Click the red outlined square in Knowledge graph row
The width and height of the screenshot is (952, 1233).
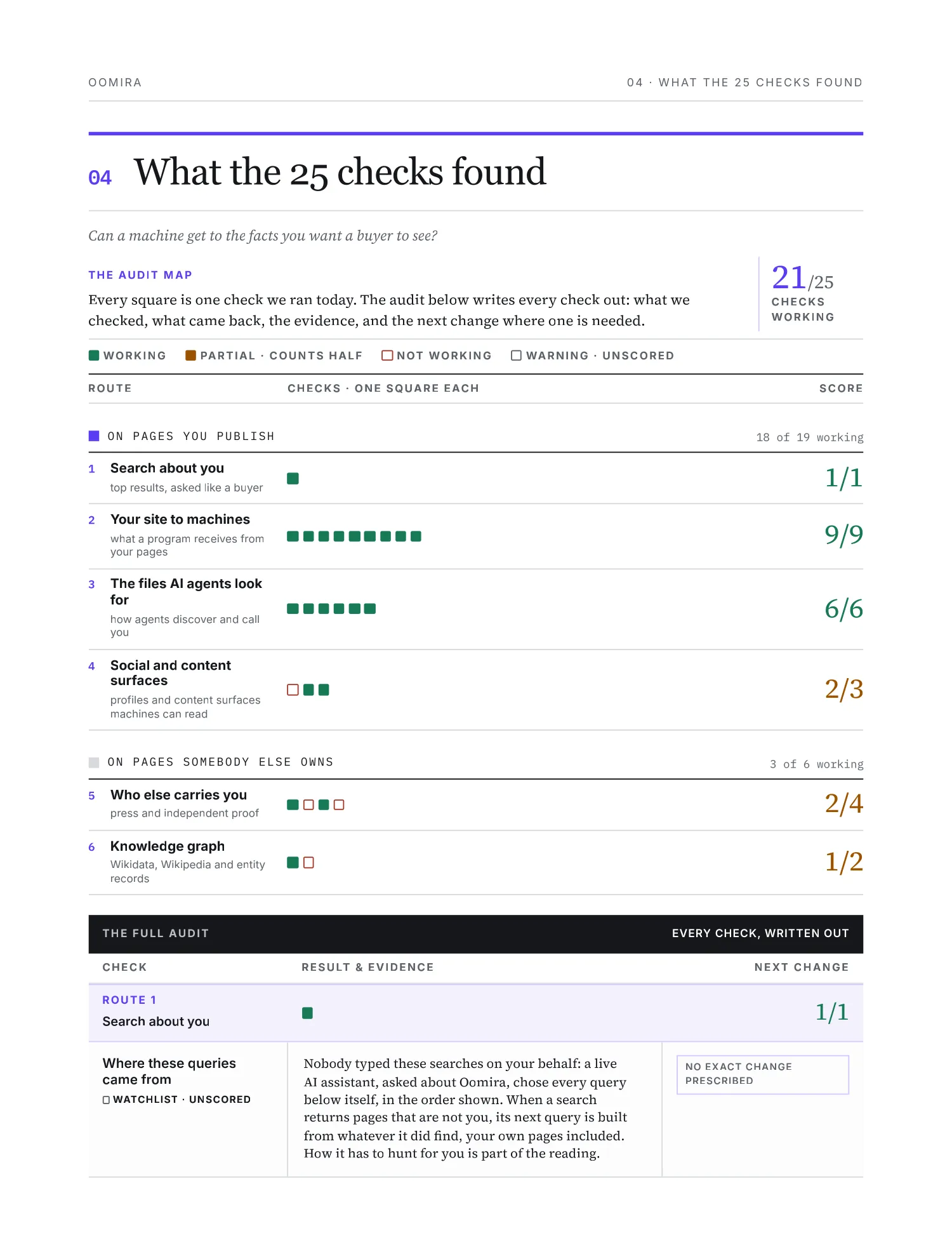[x=308, y=862]
